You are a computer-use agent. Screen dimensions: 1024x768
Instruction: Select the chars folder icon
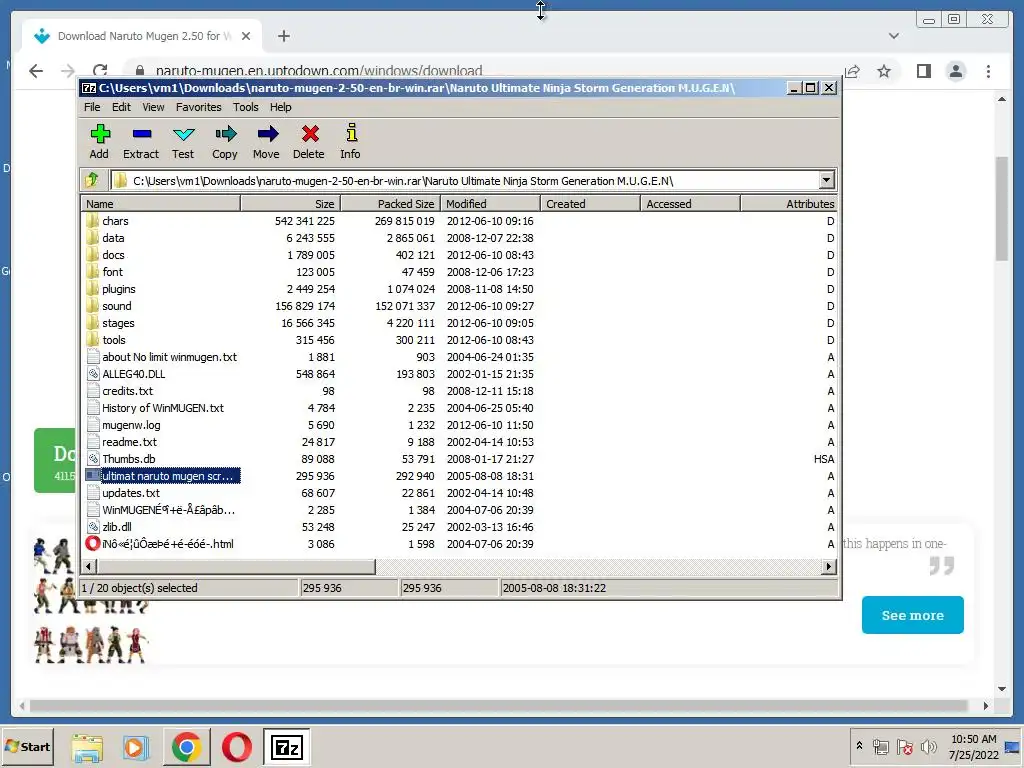pos(93,221)
